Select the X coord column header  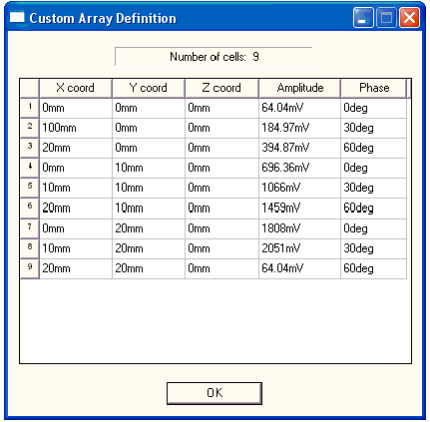pyautogui.click(x=76, y=88)
